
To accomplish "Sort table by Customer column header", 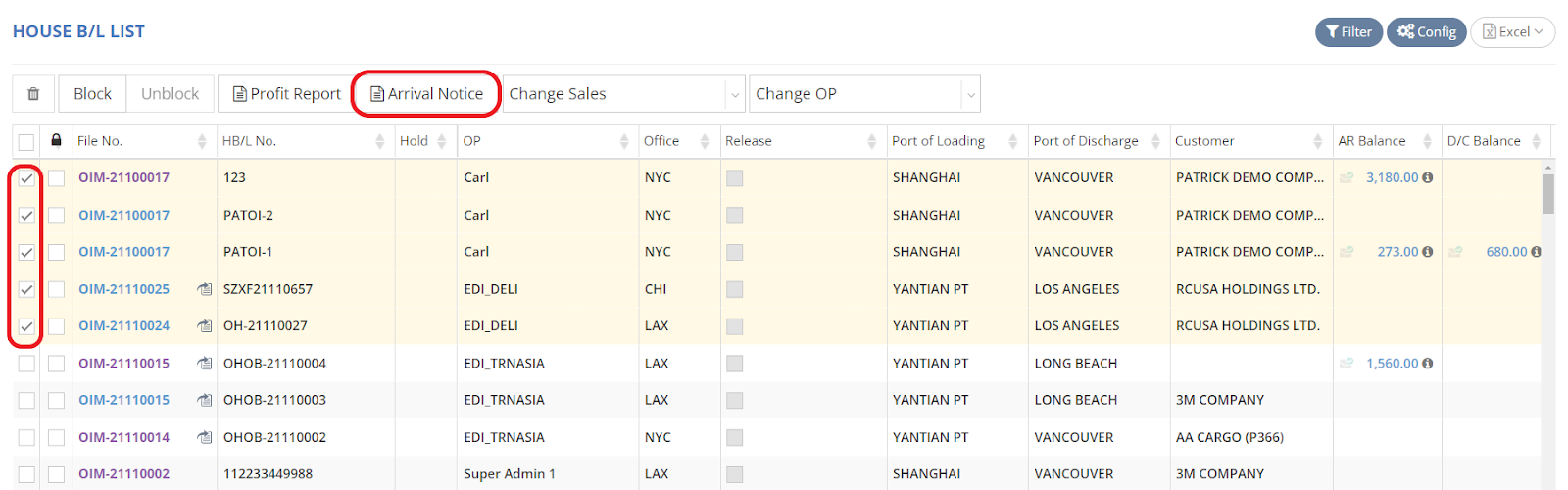I will [x=1317, y=141].
